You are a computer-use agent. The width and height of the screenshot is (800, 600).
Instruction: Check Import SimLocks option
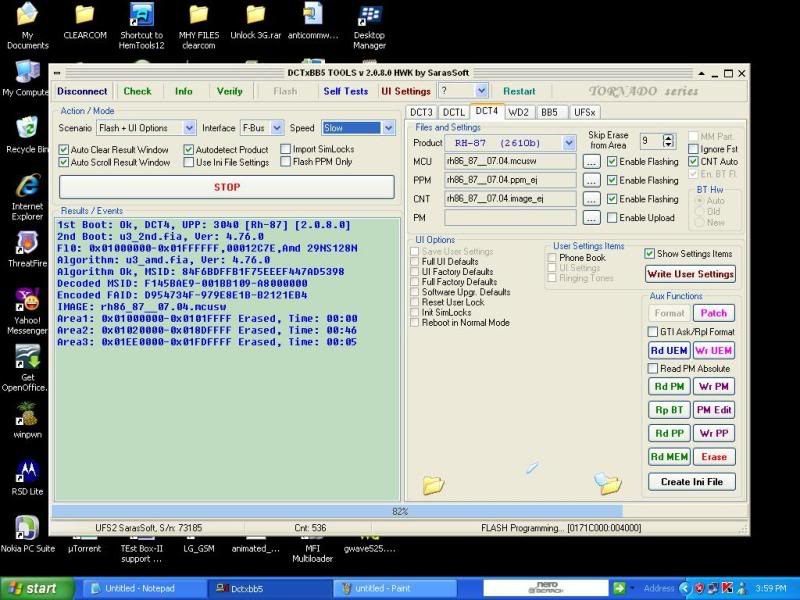pos(286,149)
